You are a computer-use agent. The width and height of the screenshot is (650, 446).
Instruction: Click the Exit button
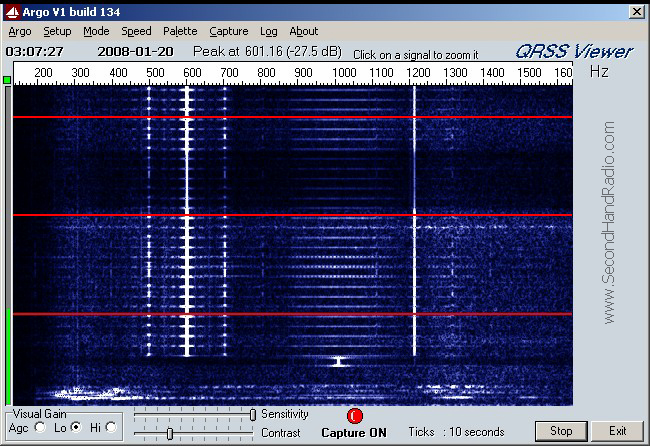coord(617,431)
